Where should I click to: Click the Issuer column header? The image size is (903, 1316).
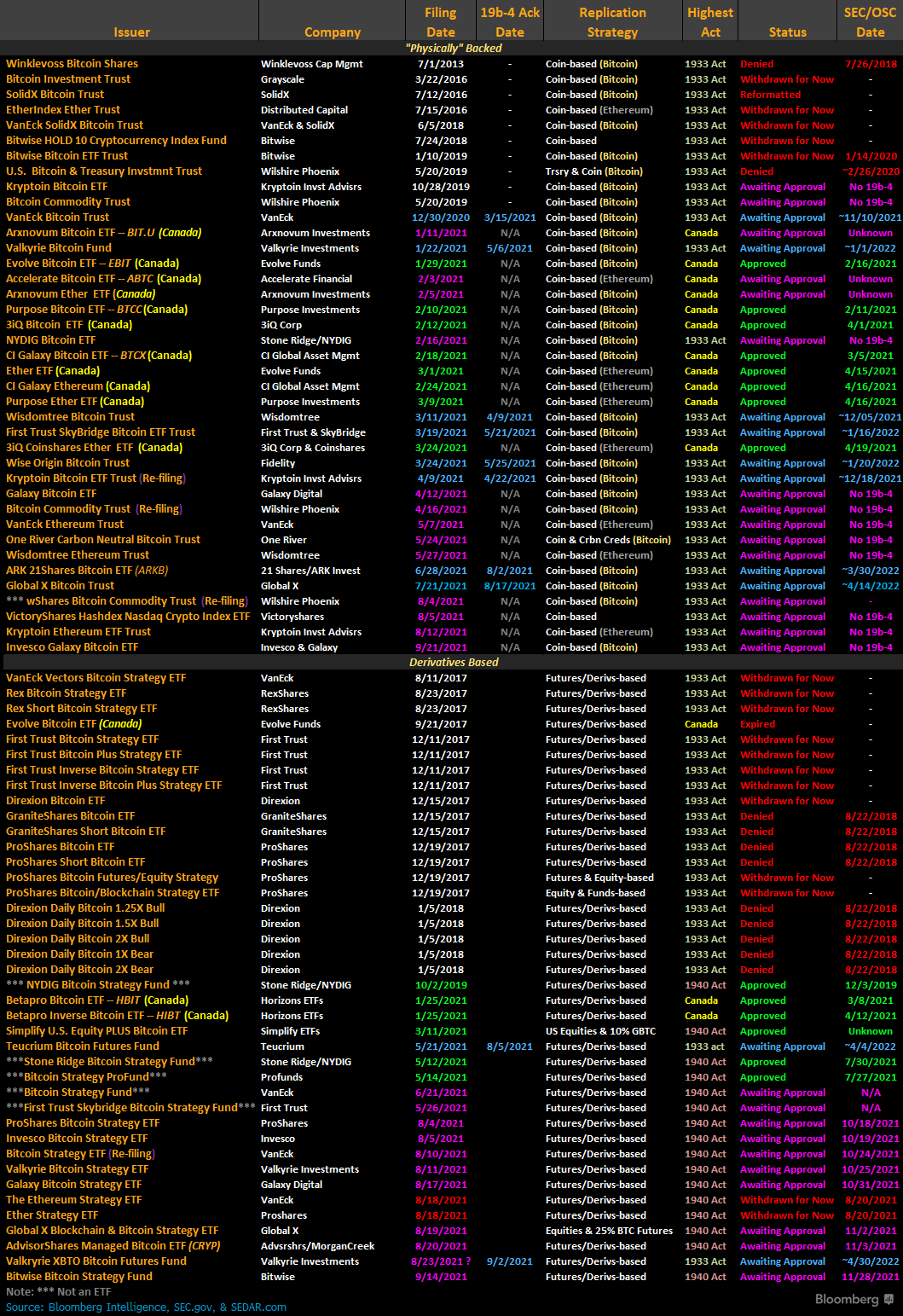coord(131,32)
